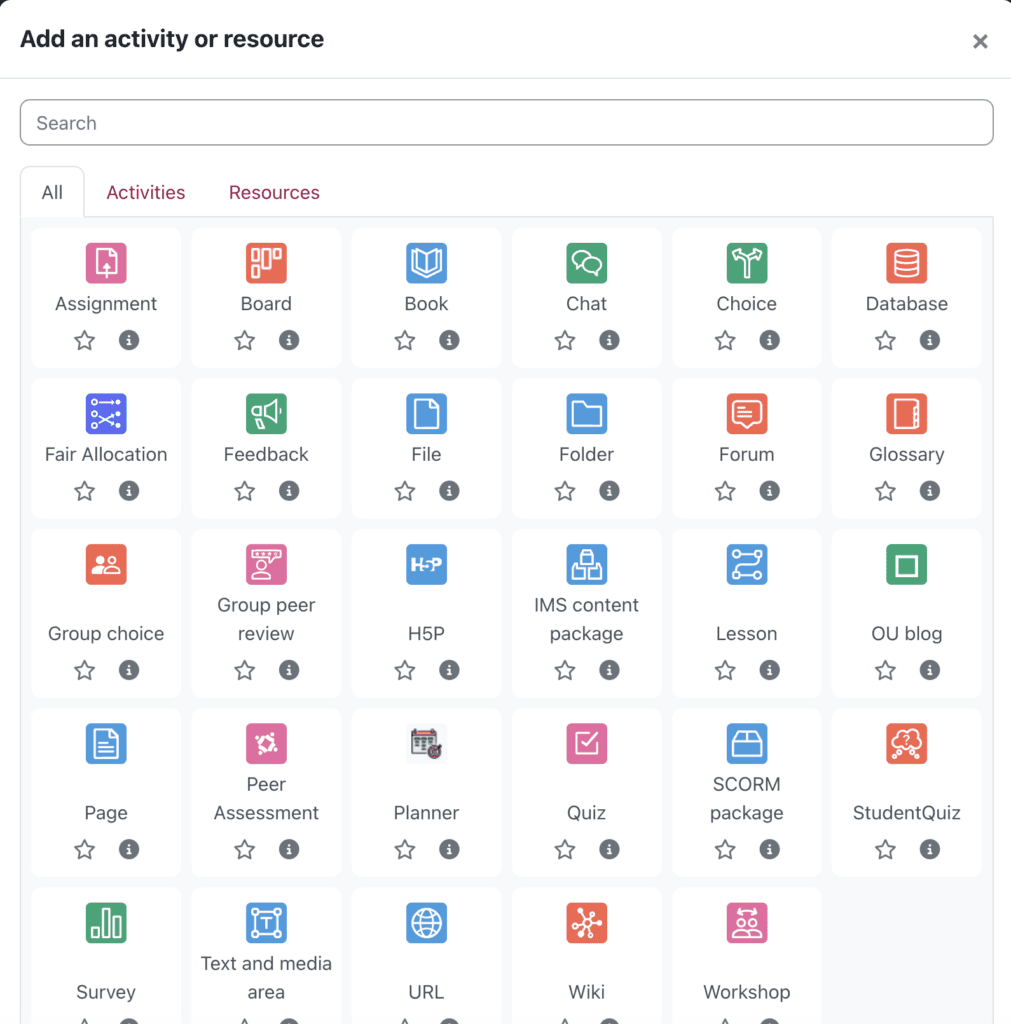
Task: Pick the Quiz activity icon
Action: click(x=586, y=744)
